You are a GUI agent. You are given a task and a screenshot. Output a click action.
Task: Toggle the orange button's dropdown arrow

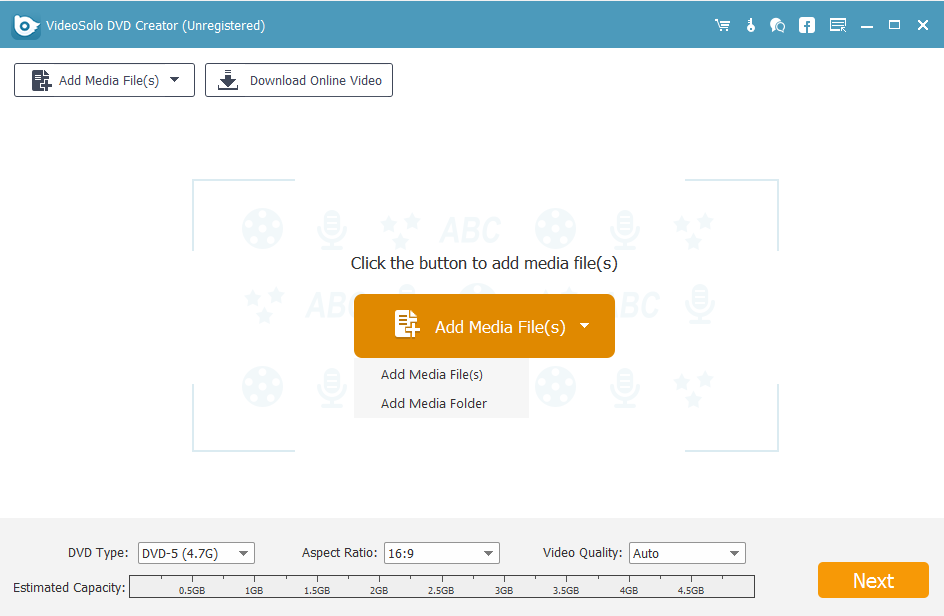click(585, 326)
